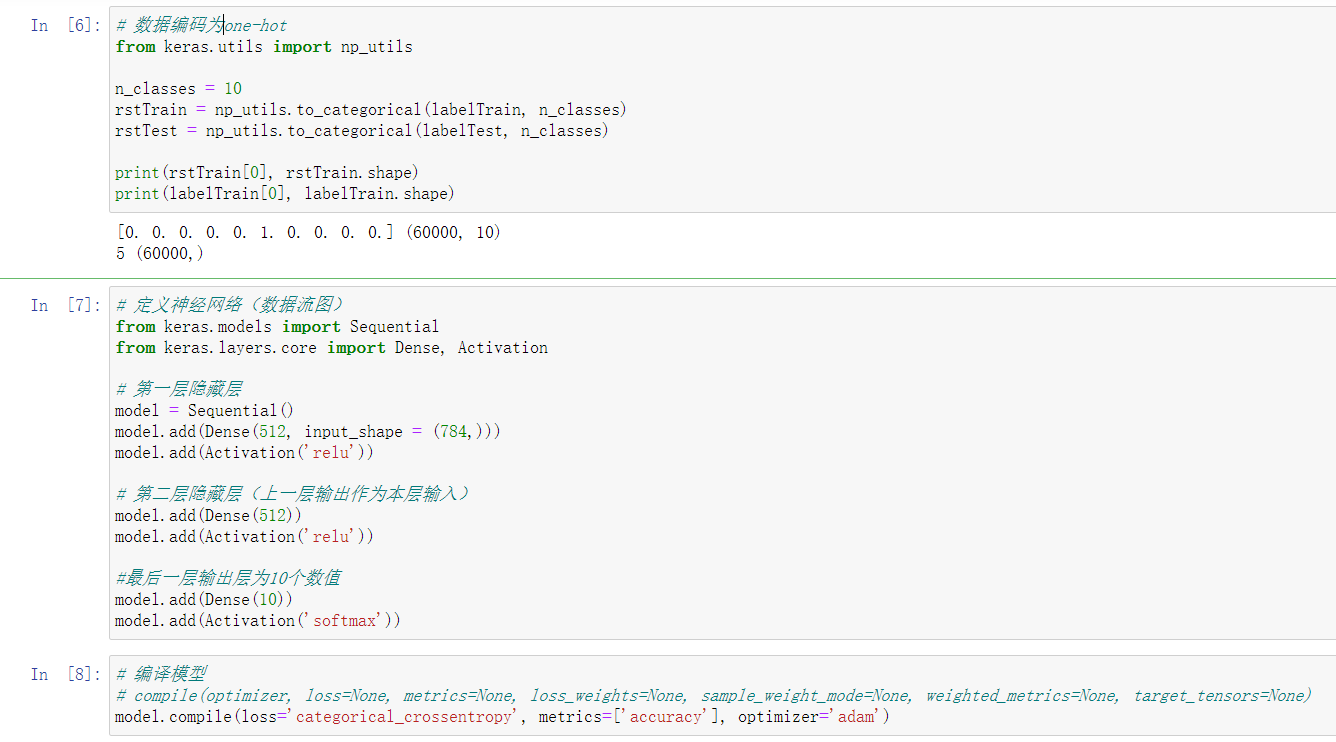Image resolution: width=1336 pixels, height=742 pixels.
Task: Click the Dense, Activation import line
Action: pyautogui.click(x=331, y=348)
